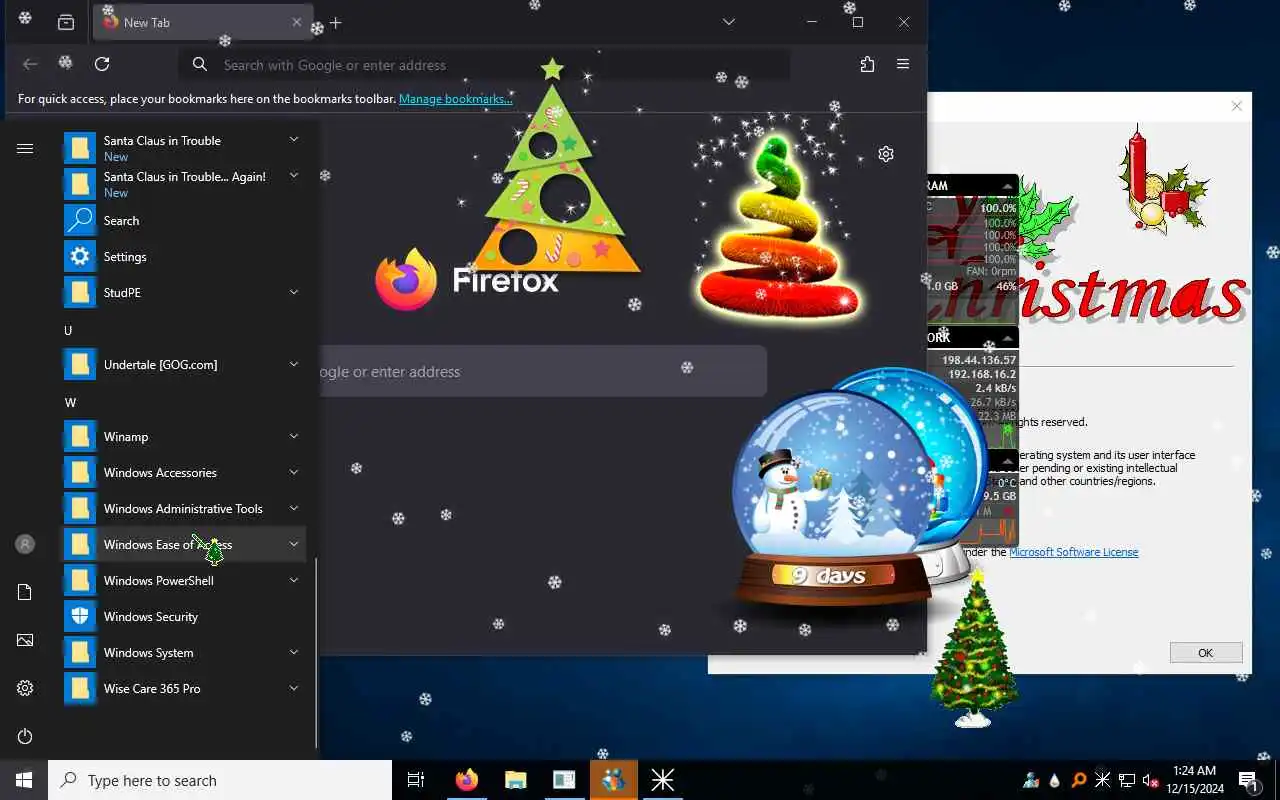Viewport: 1280px width, 800px height.
Task: Open new tab page personalize gear
Action: tap(886, 154)
